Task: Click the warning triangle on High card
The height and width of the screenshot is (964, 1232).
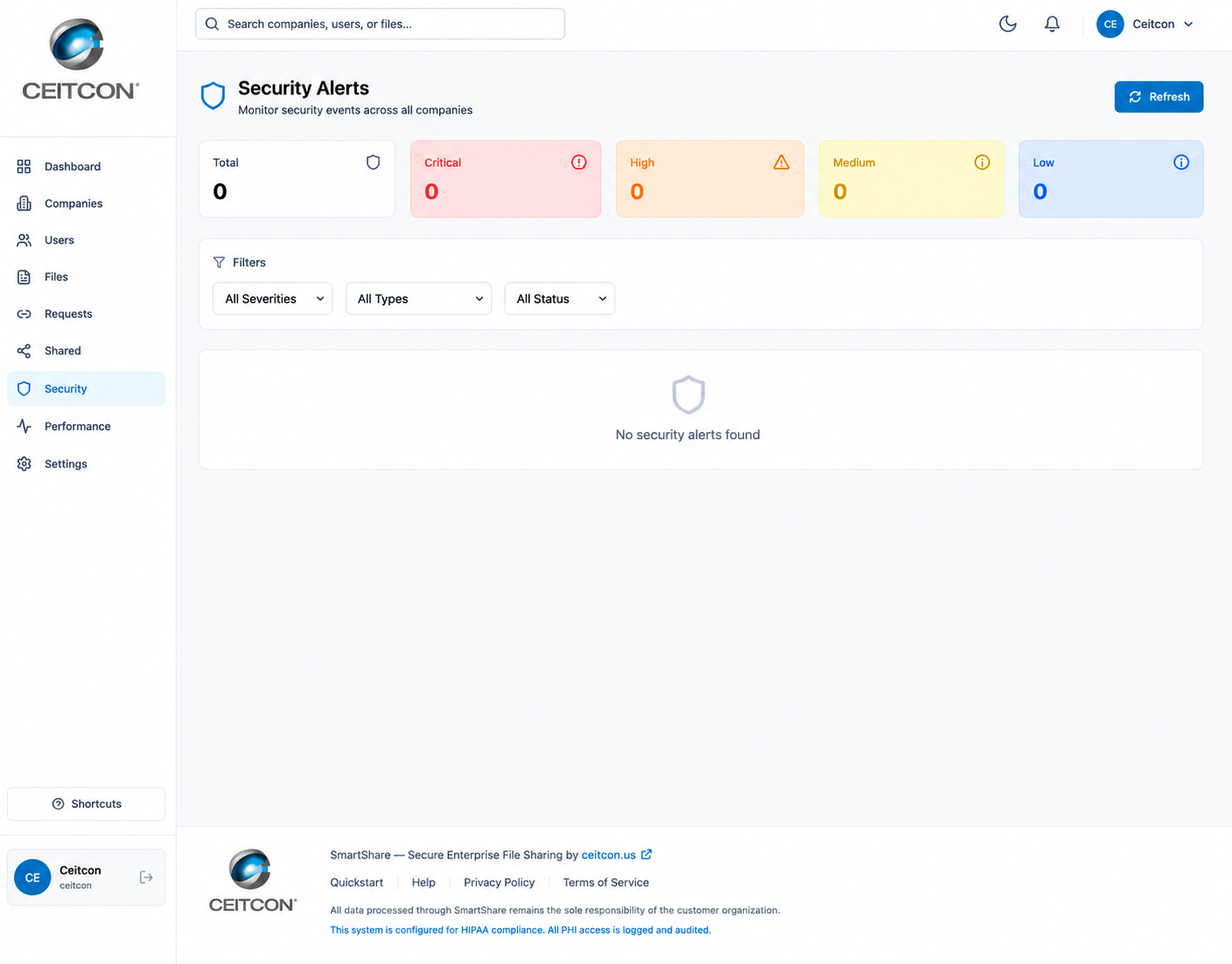Action: point(781,162)
